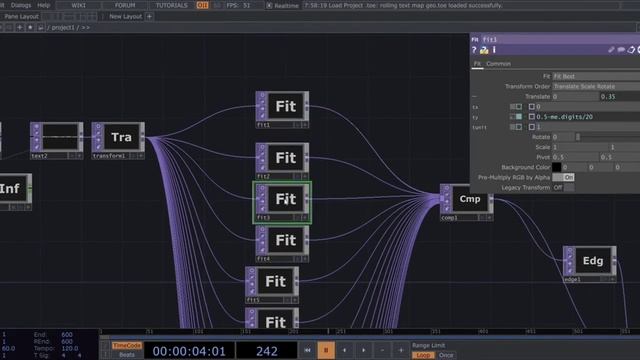Open the Python help icon for fit1
This screenshot has width=640, height=360.
click(x=484, y=50)
